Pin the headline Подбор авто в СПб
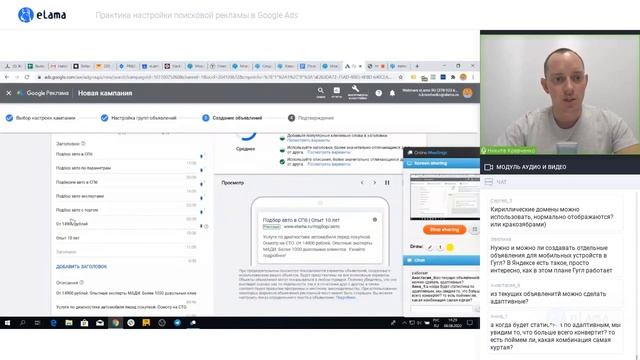Image resolution: width=640 pixels, height=360 pixels. coord(202,156)
